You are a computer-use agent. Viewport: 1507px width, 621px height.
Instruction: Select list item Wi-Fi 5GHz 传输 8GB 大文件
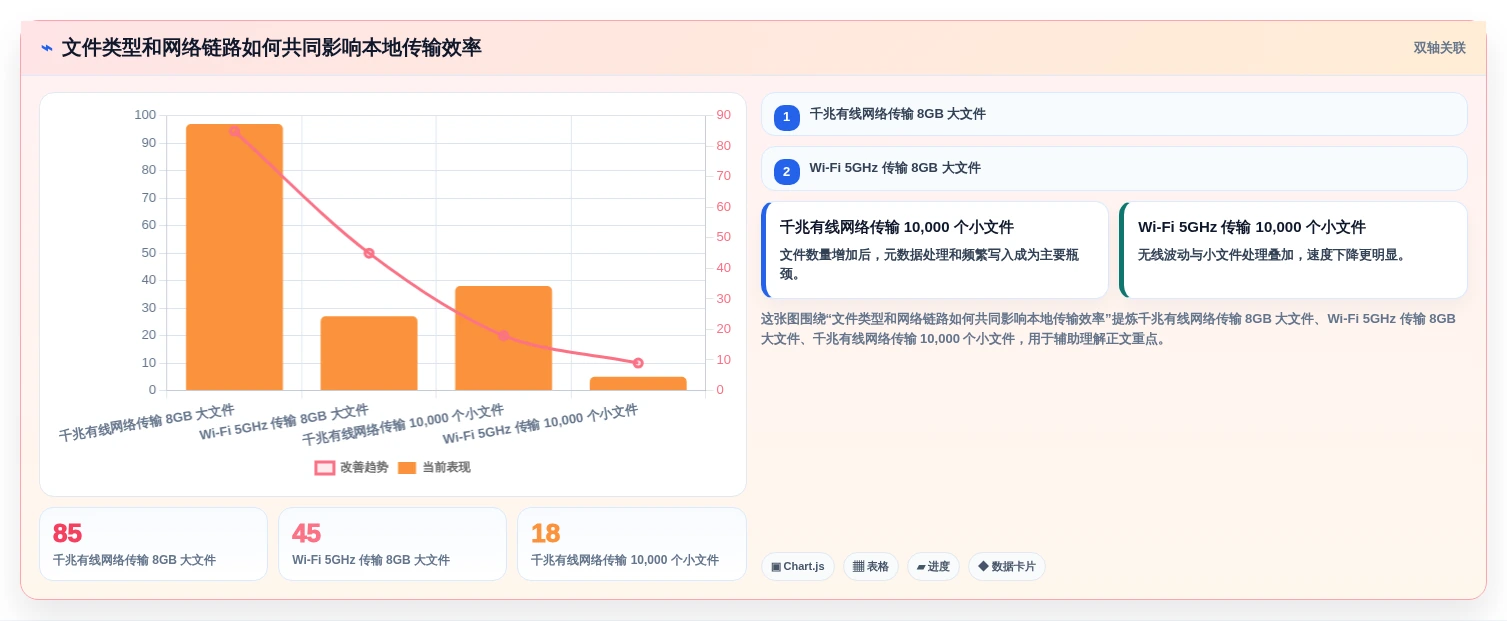coord(1114,168)
